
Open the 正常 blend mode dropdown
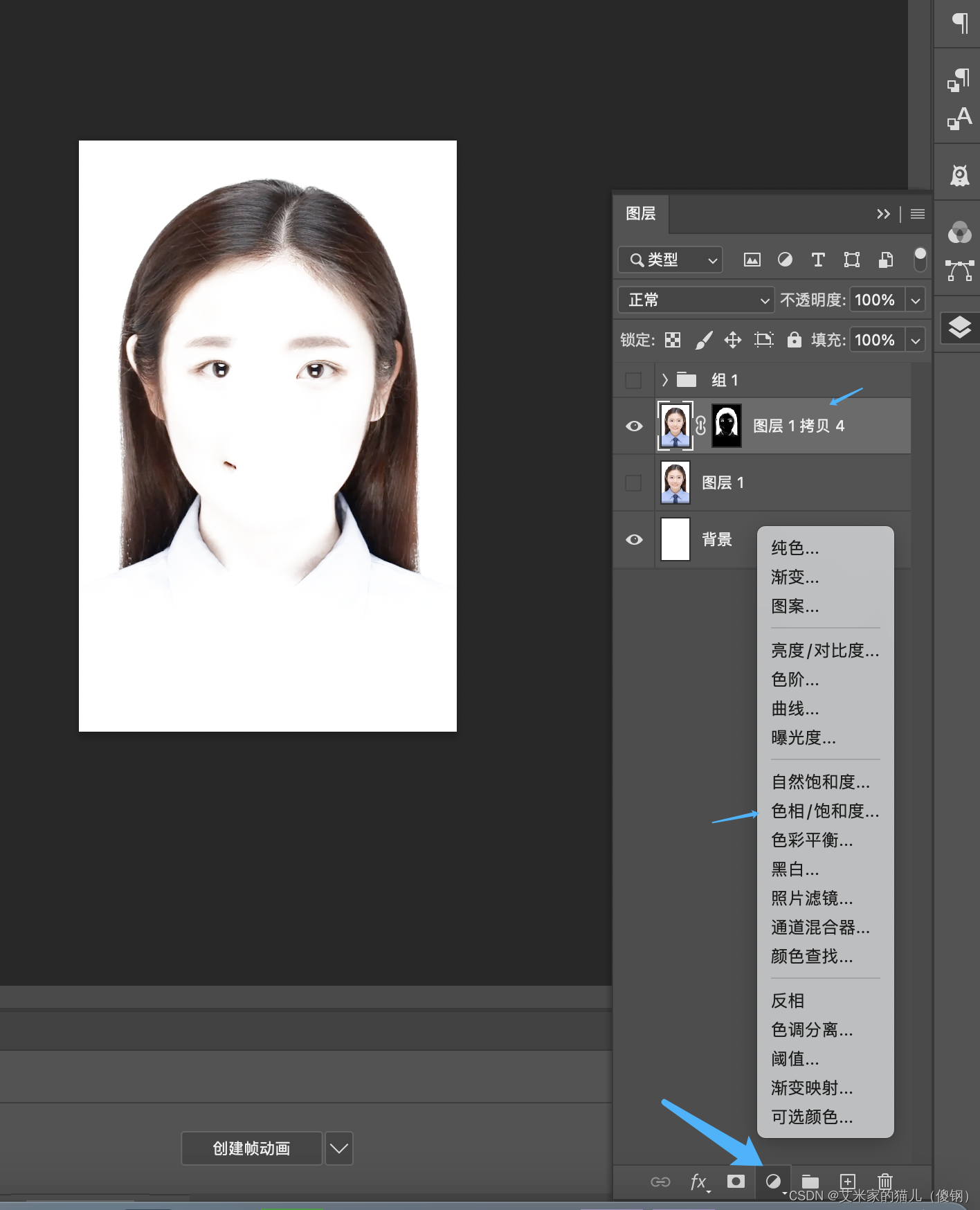click(696, 300)
